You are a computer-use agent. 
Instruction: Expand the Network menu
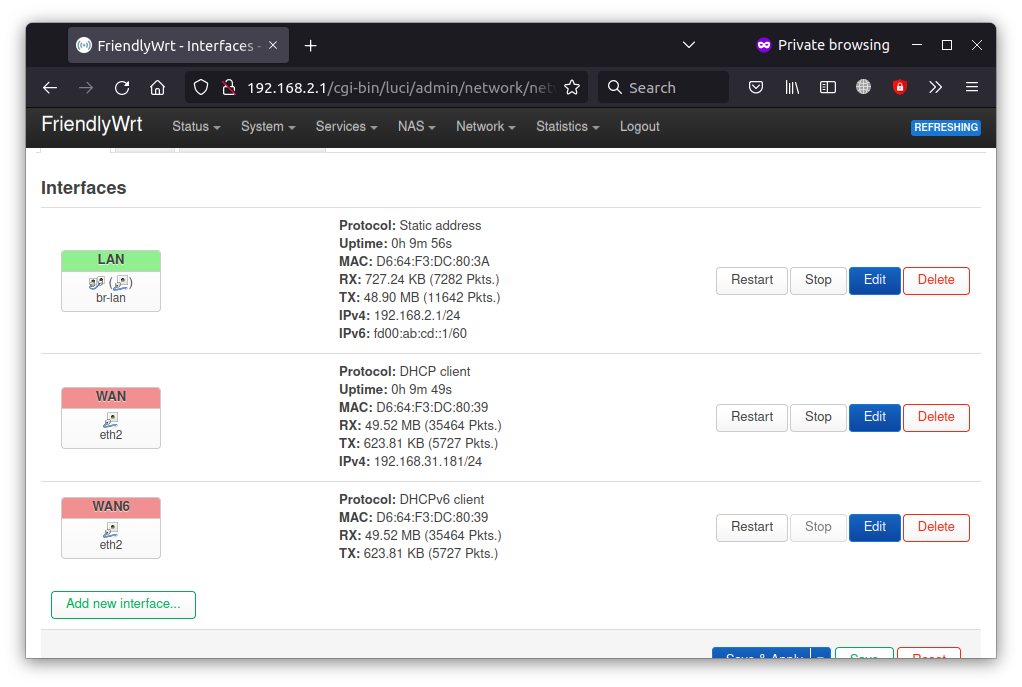(486, 126)
